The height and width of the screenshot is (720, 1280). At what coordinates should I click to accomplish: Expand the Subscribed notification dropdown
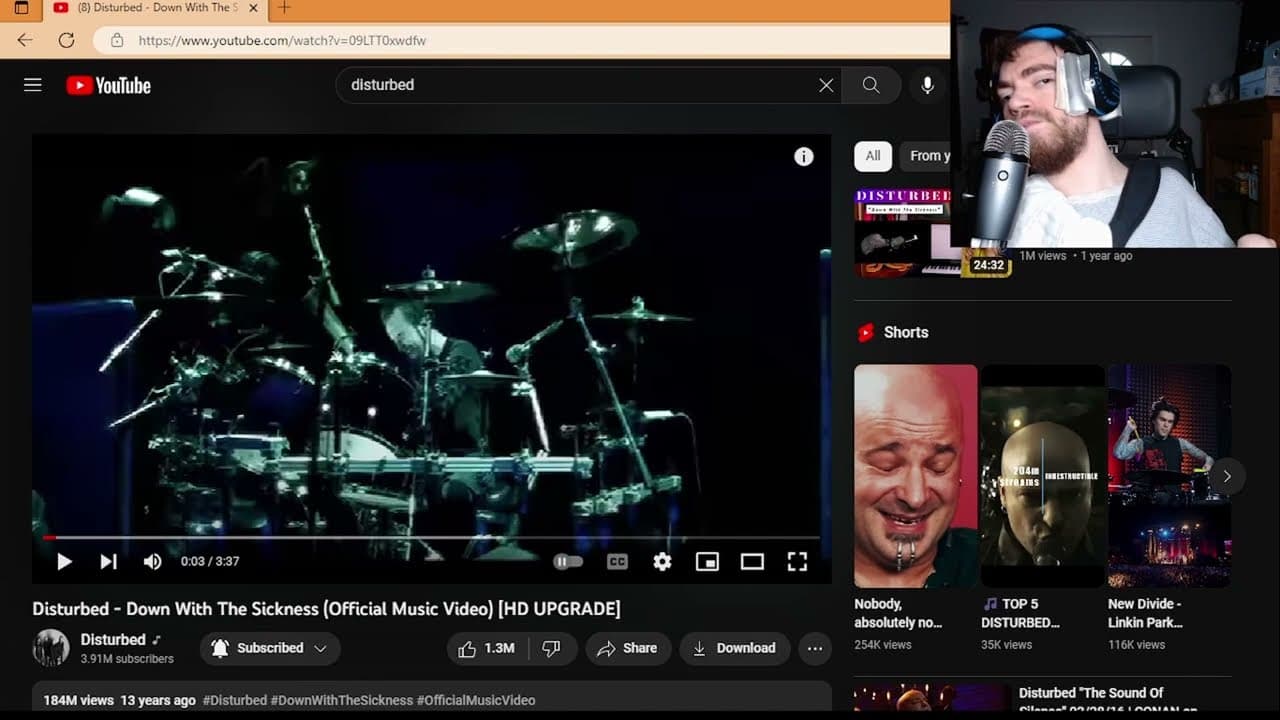click(270, 648)
